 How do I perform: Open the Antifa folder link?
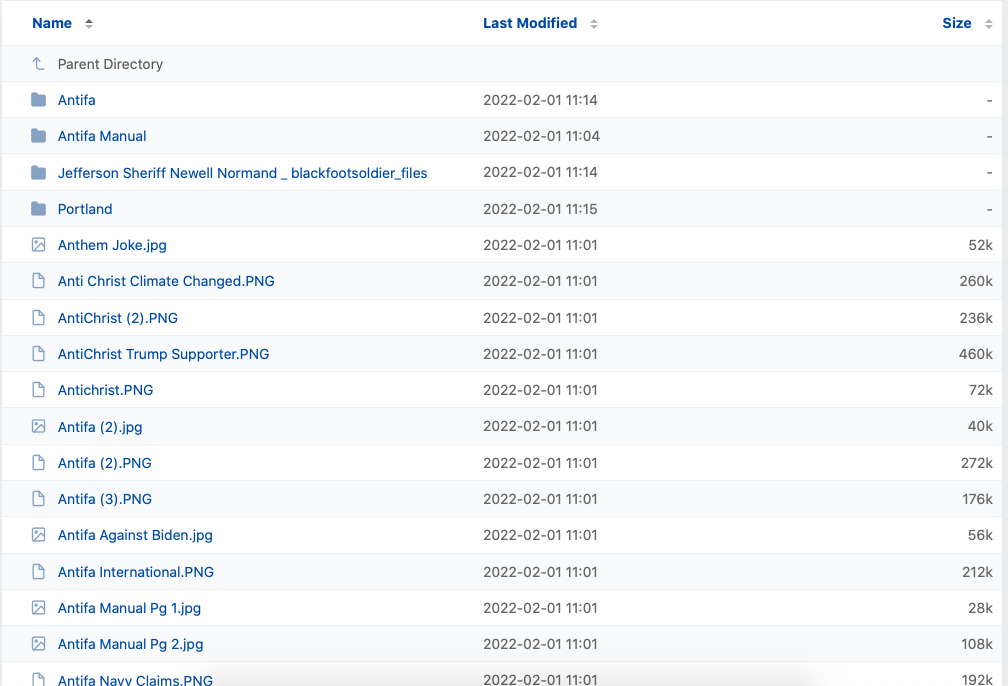point(76,100)
